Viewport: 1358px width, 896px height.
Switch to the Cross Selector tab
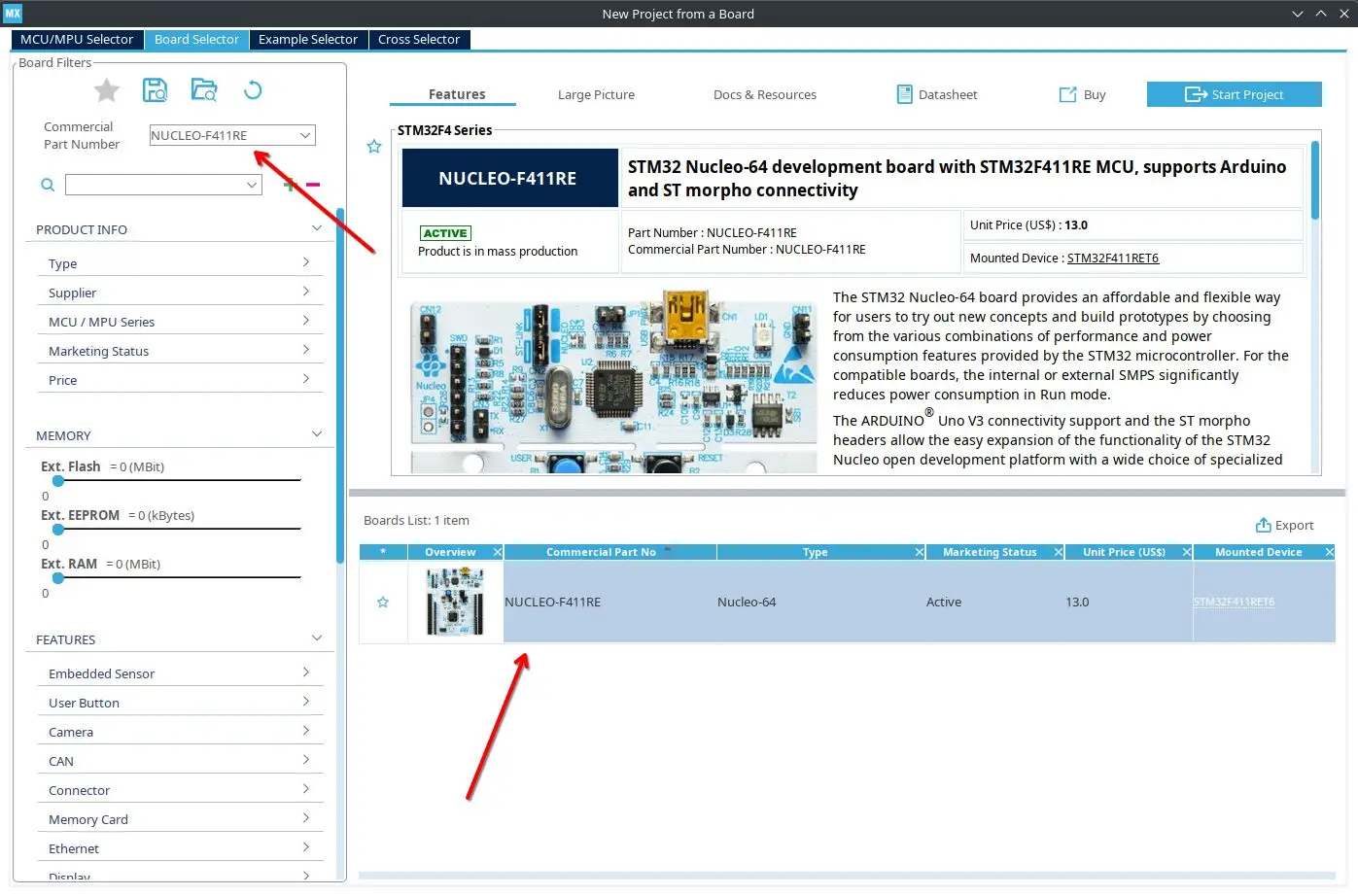419,39
